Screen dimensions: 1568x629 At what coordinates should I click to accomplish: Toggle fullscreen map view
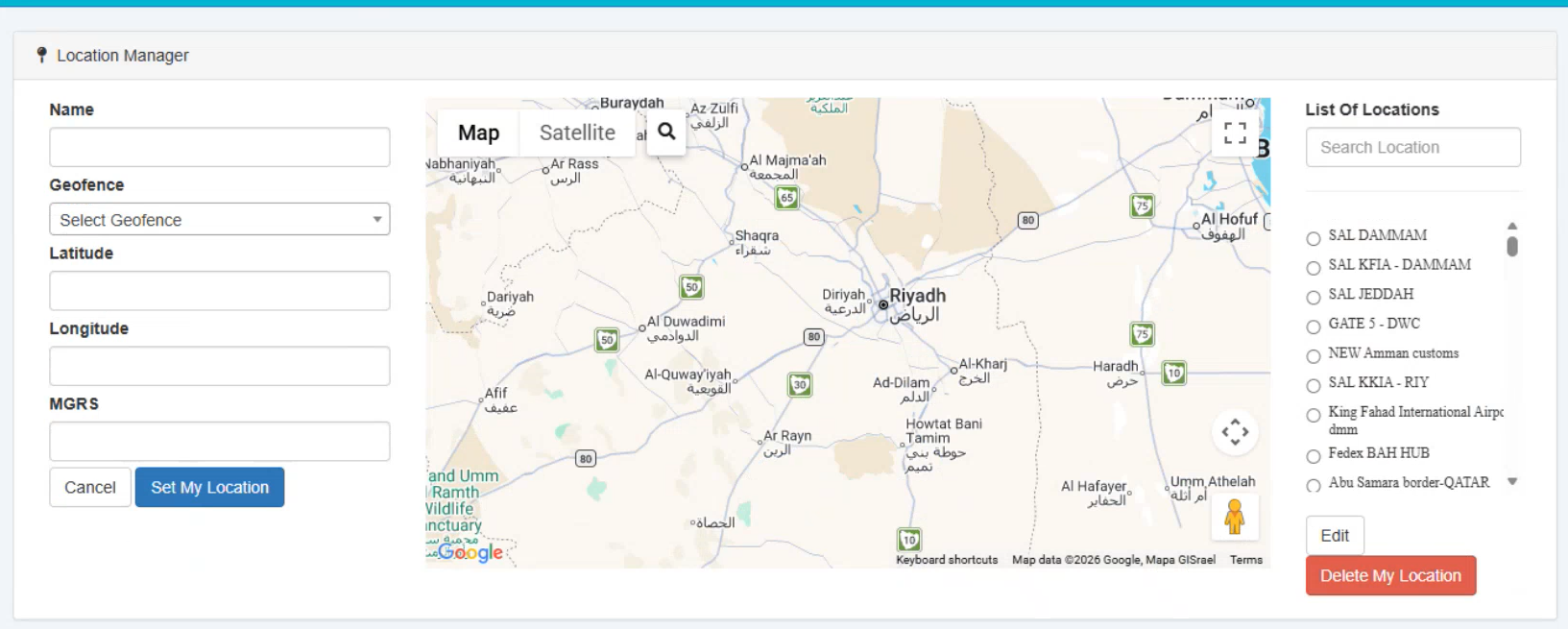point(1235,133)
